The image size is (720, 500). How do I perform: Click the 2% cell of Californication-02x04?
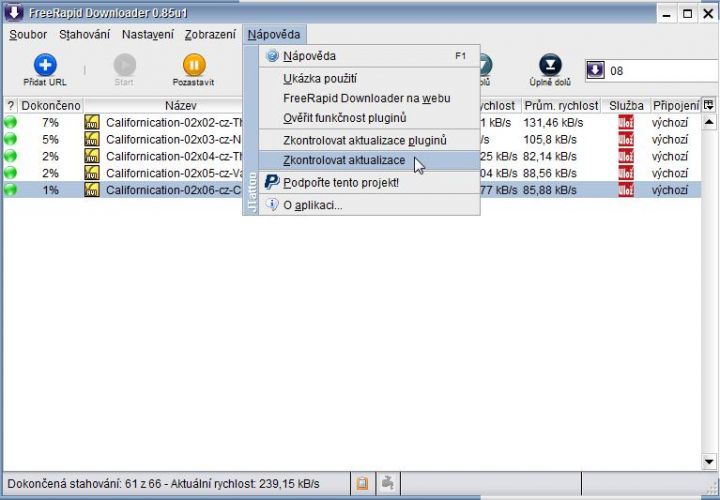coord(51,156)
